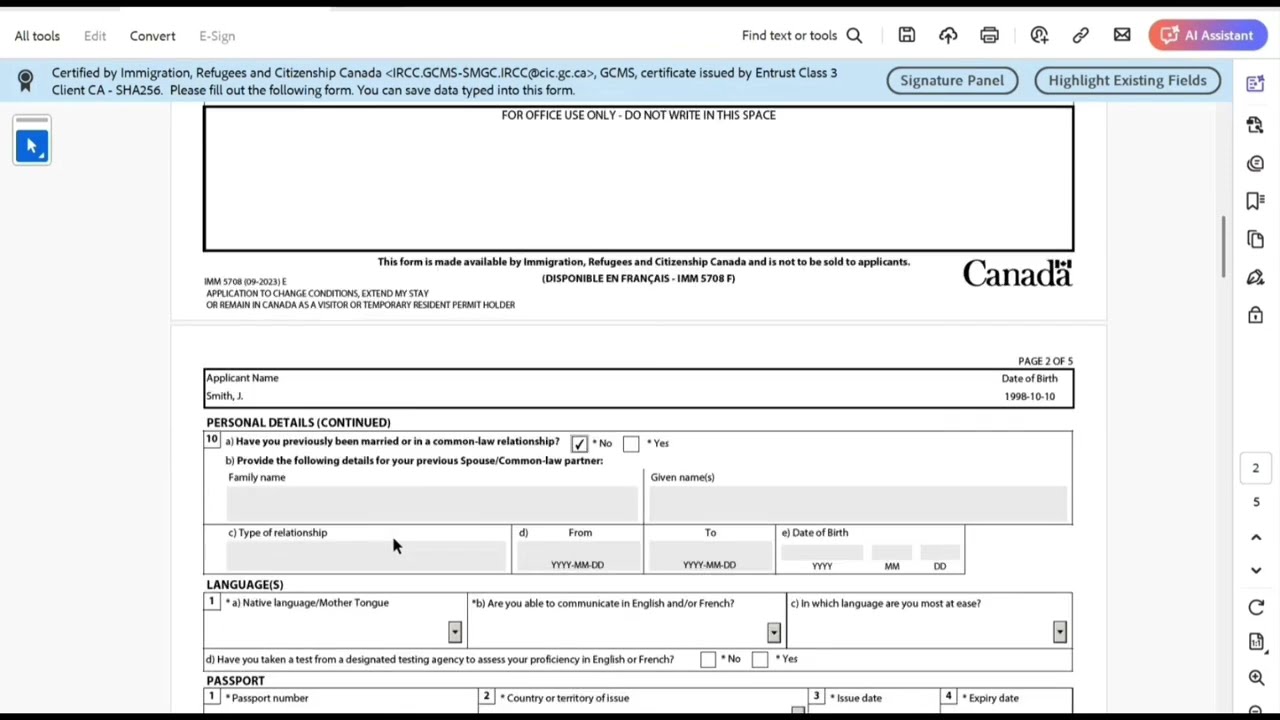This screenshot has height=720, width=1280.
Task: Click the total page count 5
Action: pos(1256,502)
